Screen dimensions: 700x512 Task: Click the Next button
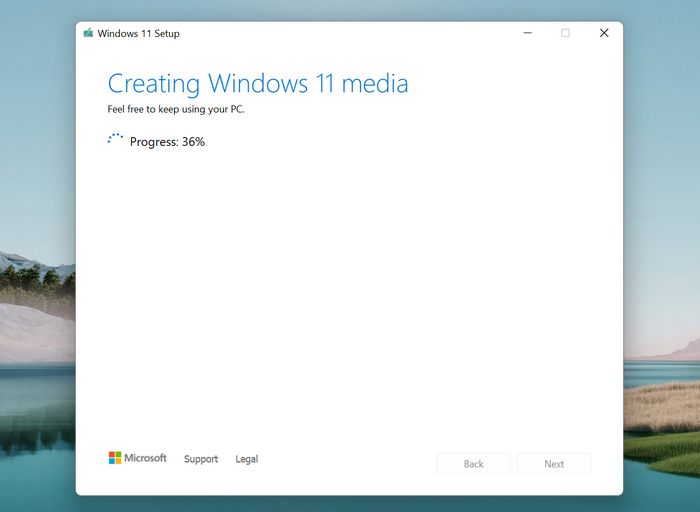coord(554,463)
